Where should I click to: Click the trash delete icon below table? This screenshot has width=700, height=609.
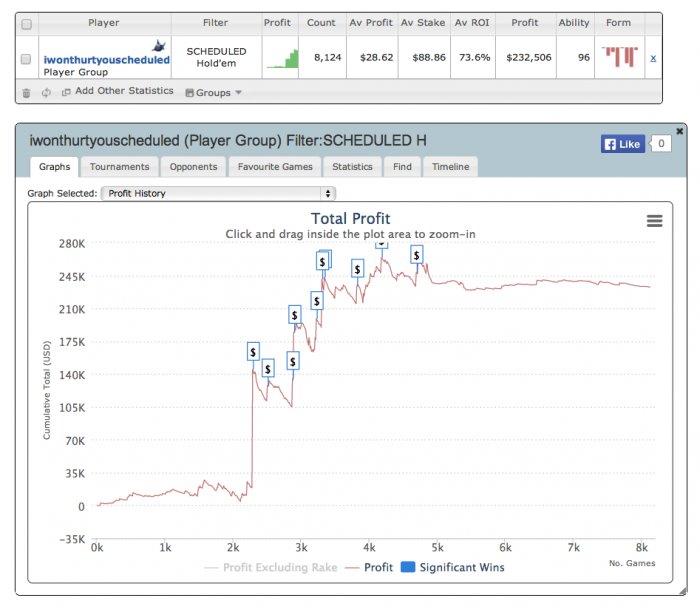26,93
